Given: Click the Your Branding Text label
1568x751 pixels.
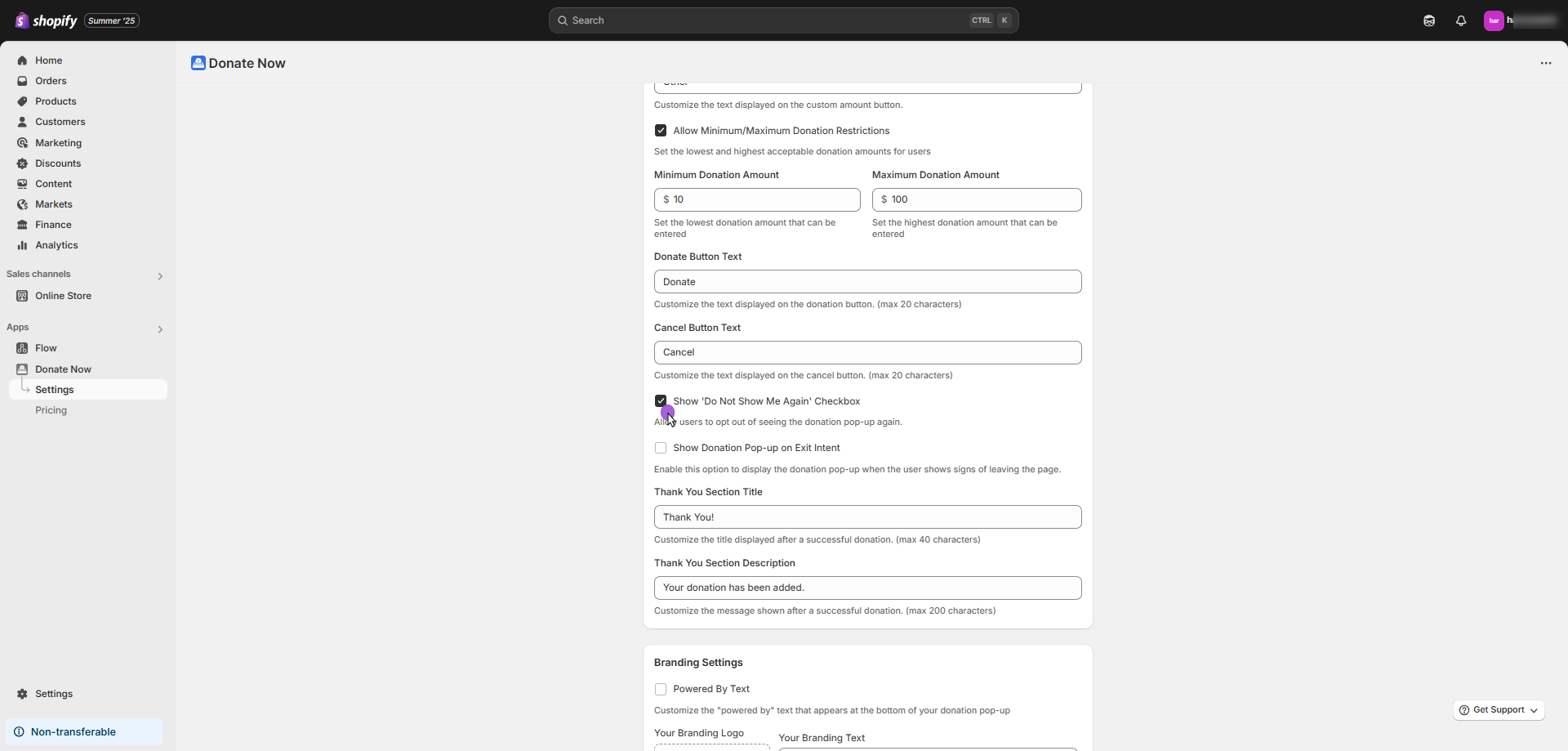Looking at the screenshot, I should [822, 738].
